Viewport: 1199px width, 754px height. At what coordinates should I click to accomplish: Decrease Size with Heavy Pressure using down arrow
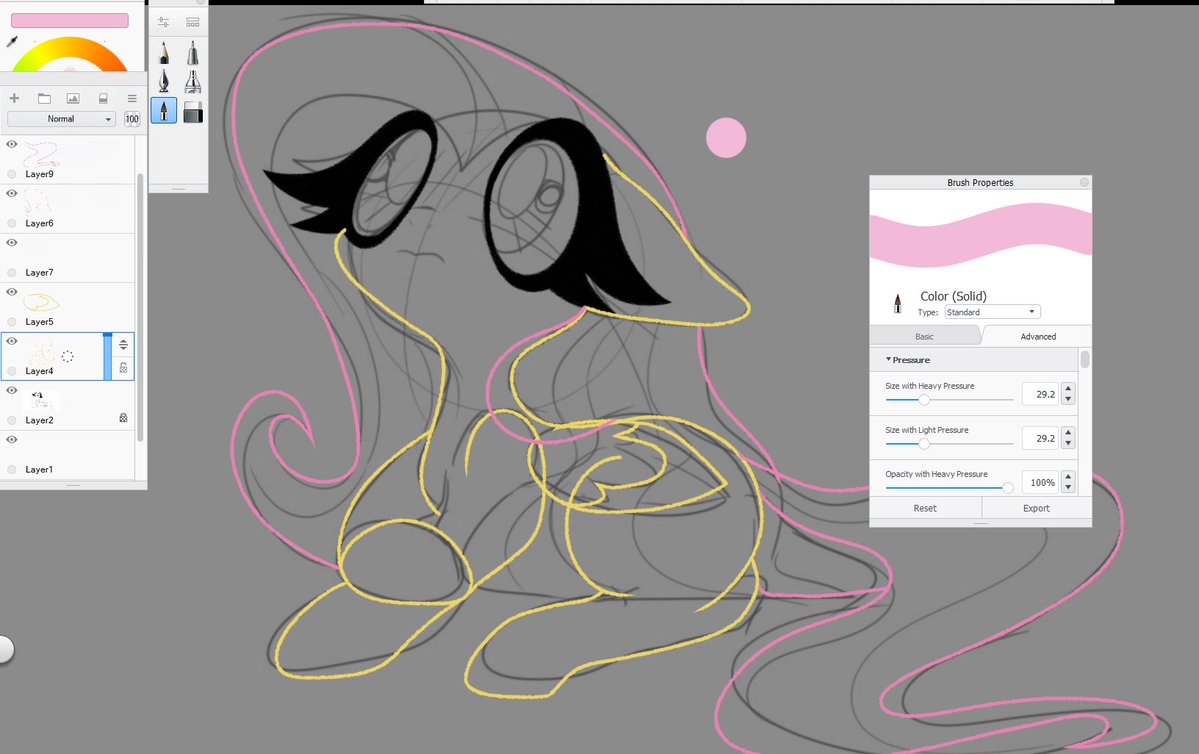(1068, 400)
